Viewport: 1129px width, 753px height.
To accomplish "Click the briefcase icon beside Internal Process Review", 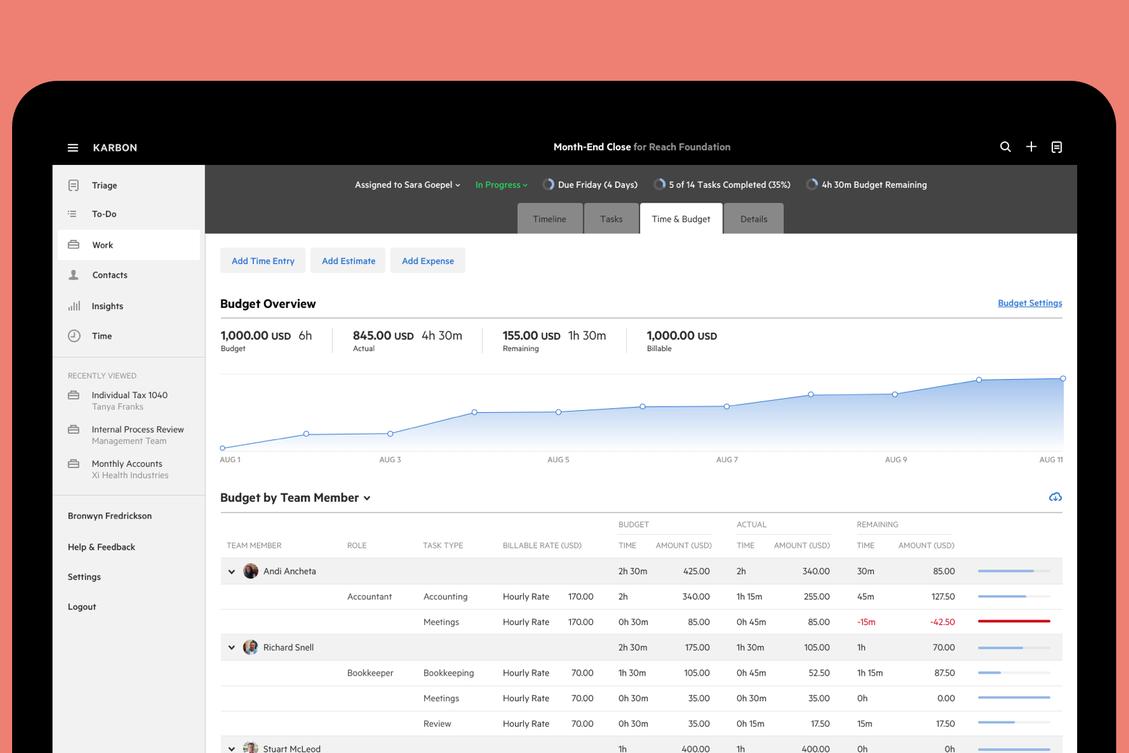I will pos(73,430).
